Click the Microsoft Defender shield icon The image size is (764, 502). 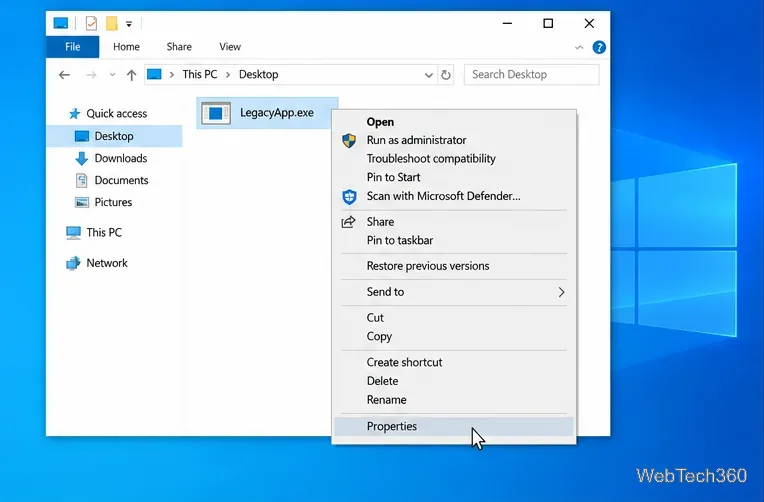pyautogui.click(x=349, y=196)
